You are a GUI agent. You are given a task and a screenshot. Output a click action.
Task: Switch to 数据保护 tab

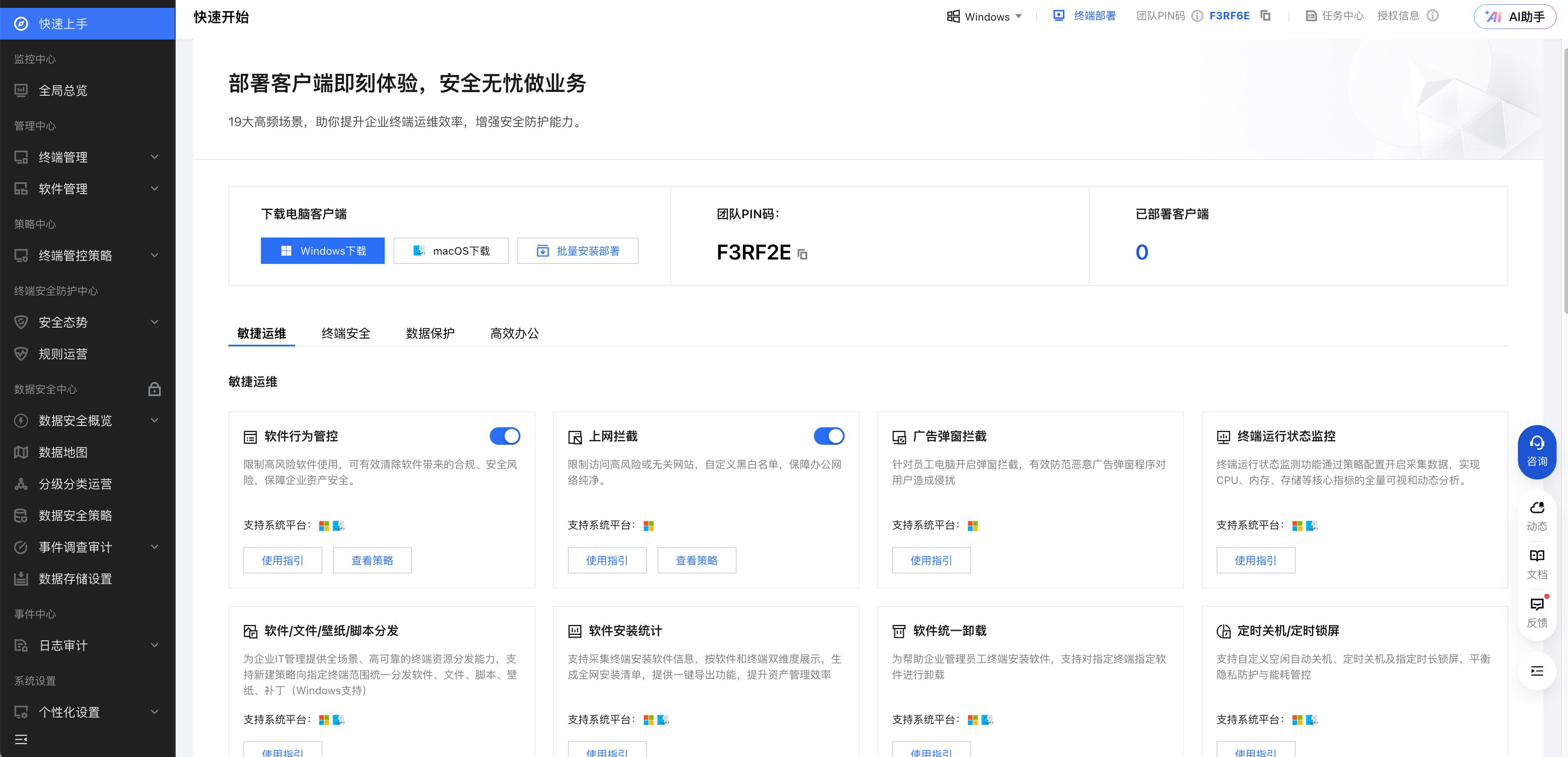pyautogui.click(x=430, y=333)
